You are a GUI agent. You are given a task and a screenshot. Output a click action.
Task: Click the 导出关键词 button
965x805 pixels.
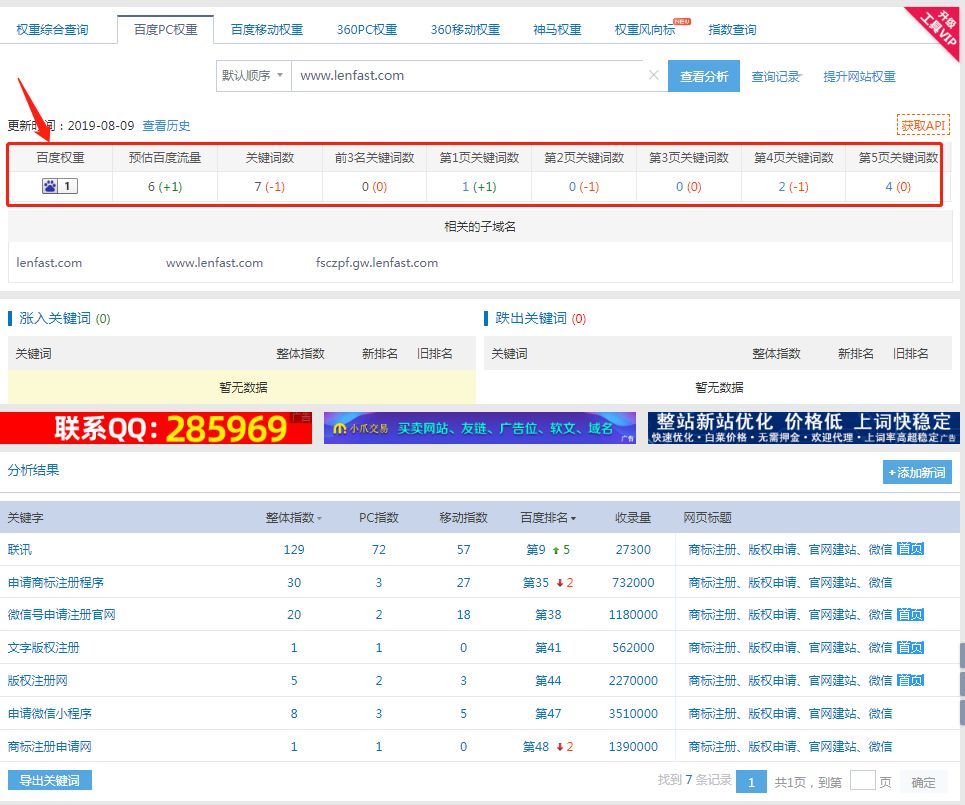coord(50,780)
